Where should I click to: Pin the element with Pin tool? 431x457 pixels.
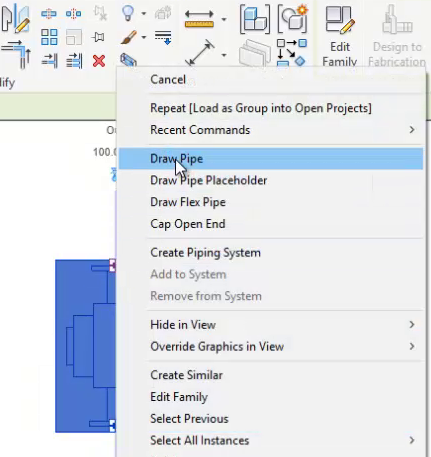(x=99, y=37)
